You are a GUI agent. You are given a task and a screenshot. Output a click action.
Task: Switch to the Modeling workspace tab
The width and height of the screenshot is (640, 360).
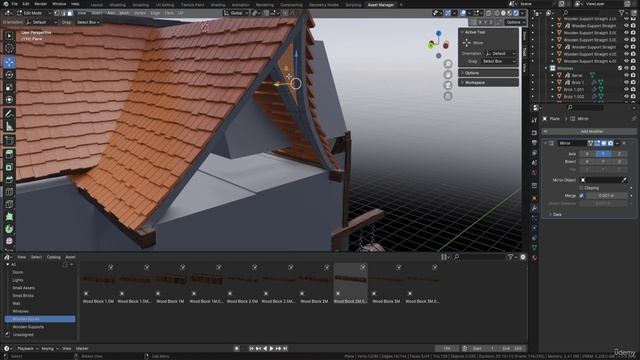coord(117,5)
